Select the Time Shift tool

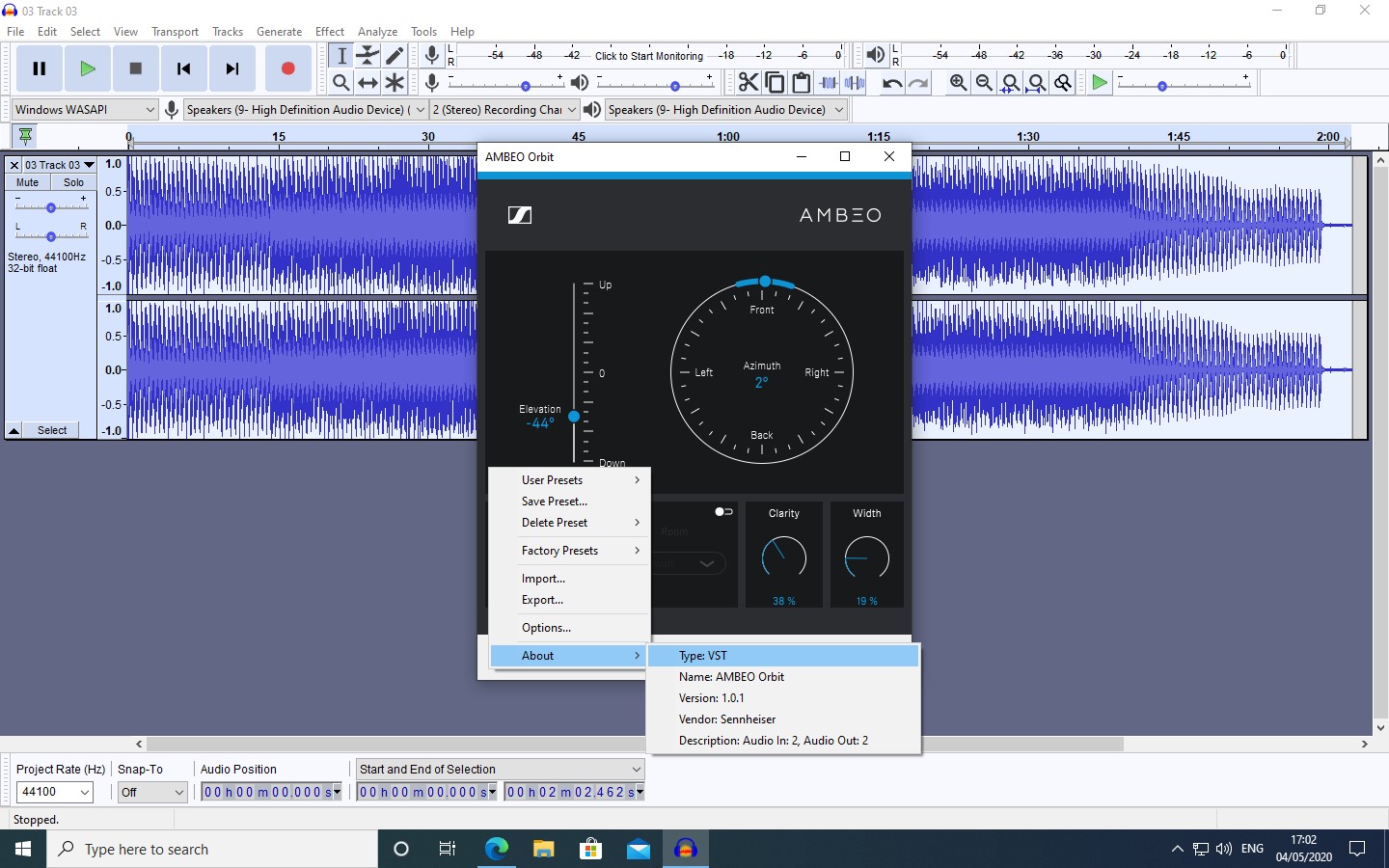click(368, 83)
